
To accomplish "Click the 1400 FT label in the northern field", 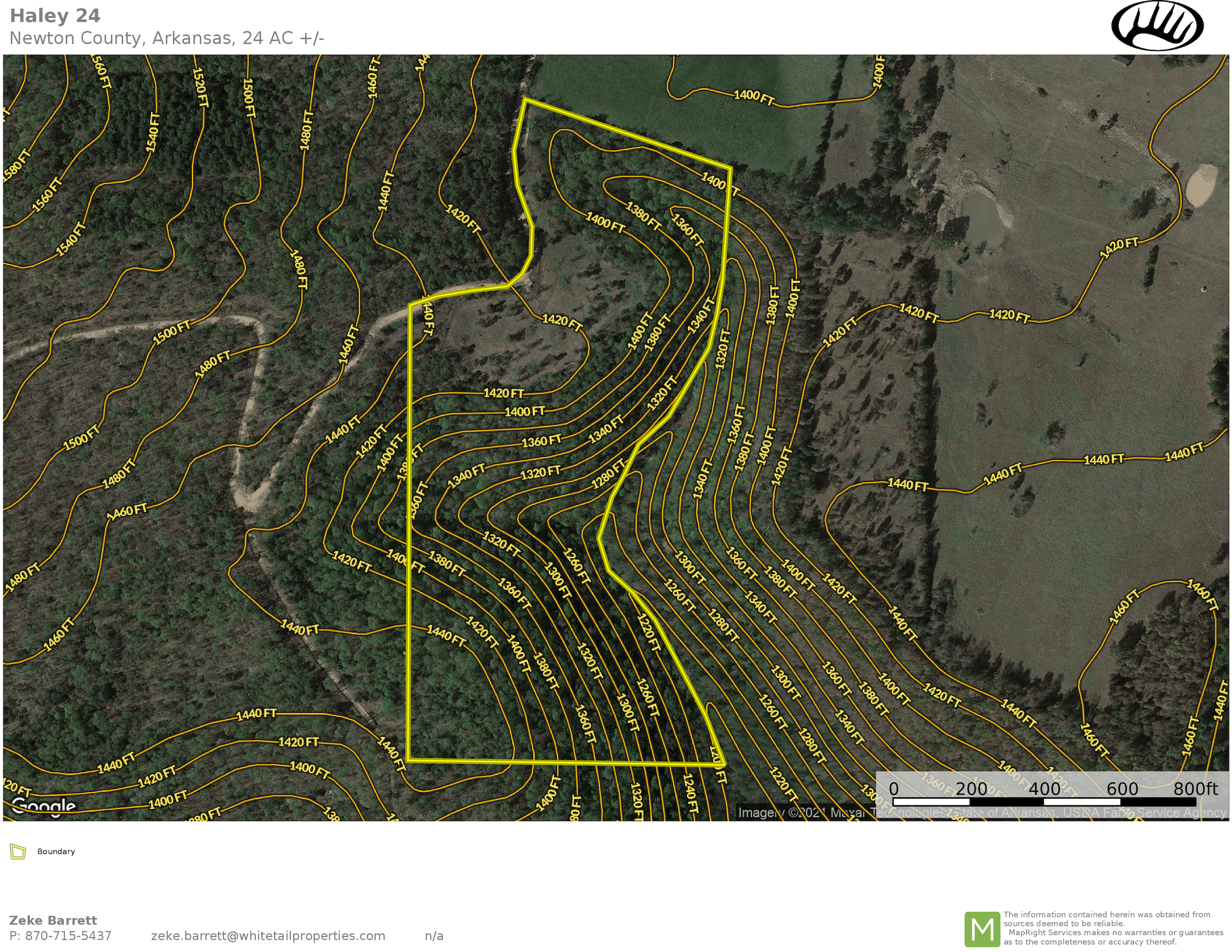I will click(754, 97).
